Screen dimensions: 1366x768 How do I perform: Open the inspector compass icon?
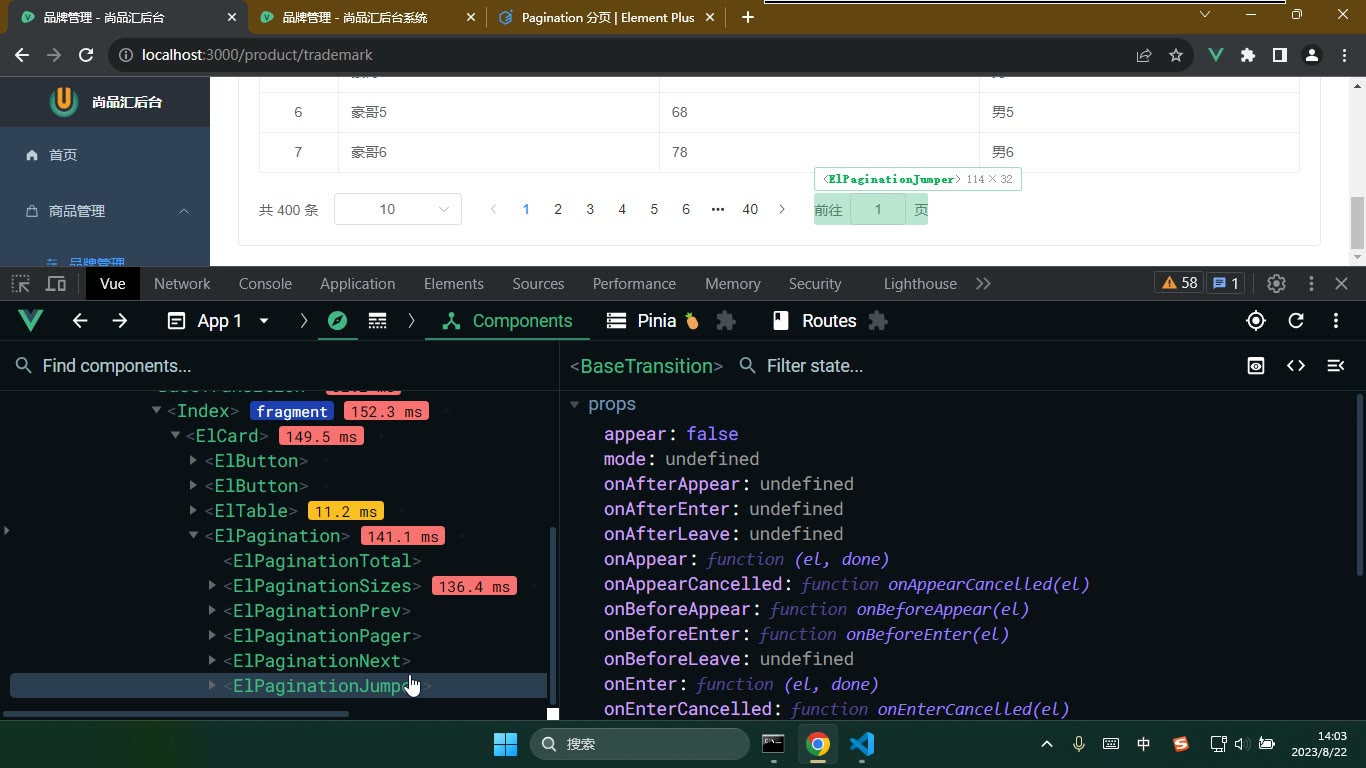coord(338,321)
